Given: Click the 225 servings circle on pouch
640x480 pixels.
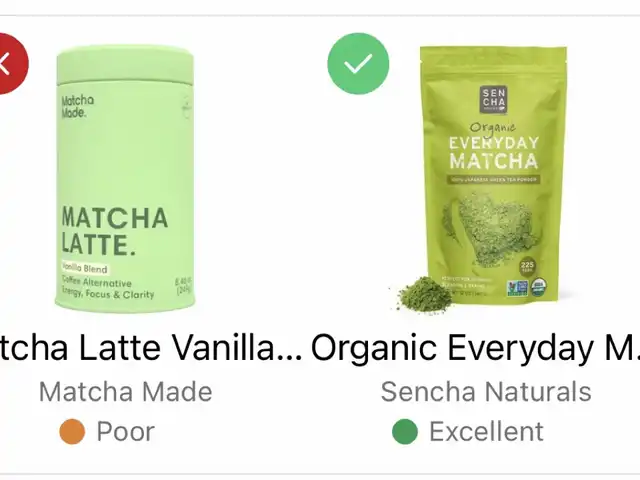Looking at the screenshot, I should click(x=527, y=267).
